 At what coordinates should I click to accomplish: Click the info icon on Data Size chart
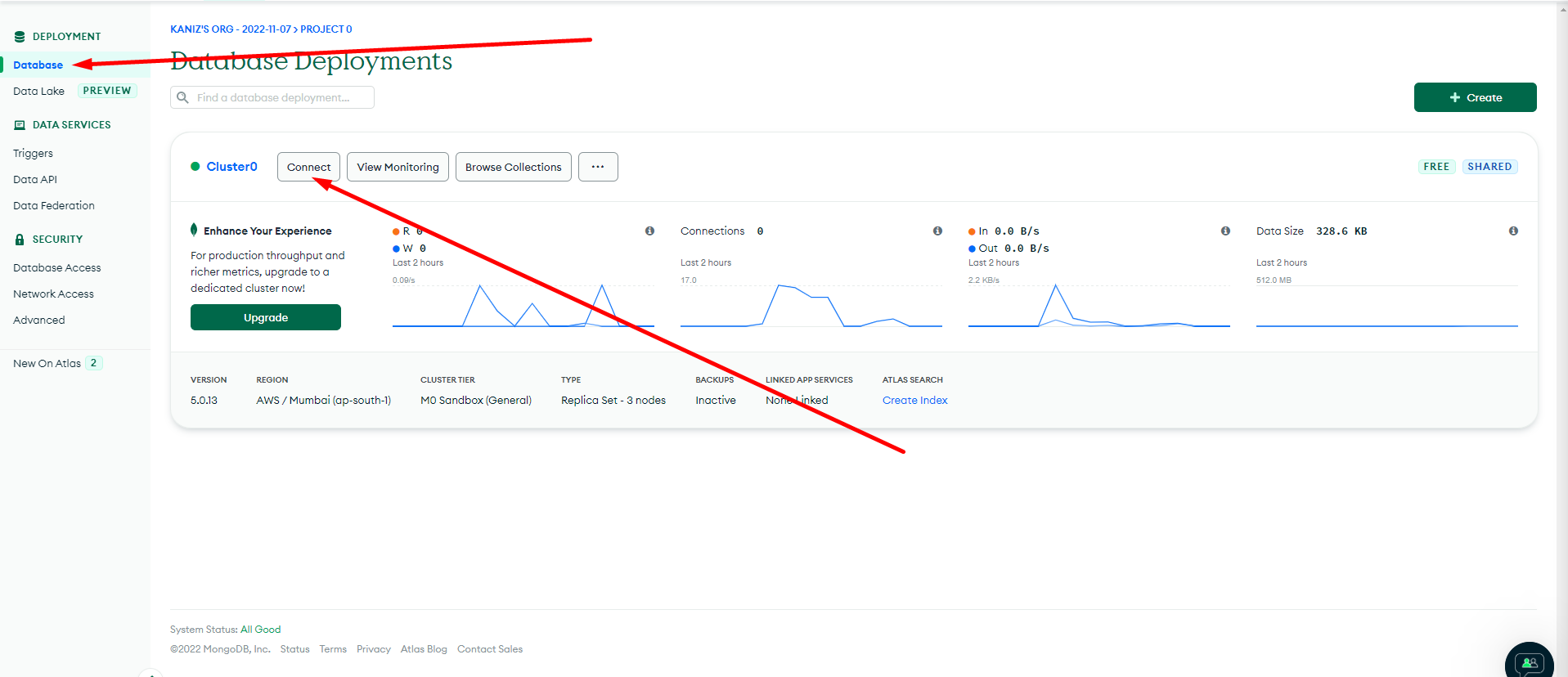[1513, 231]
